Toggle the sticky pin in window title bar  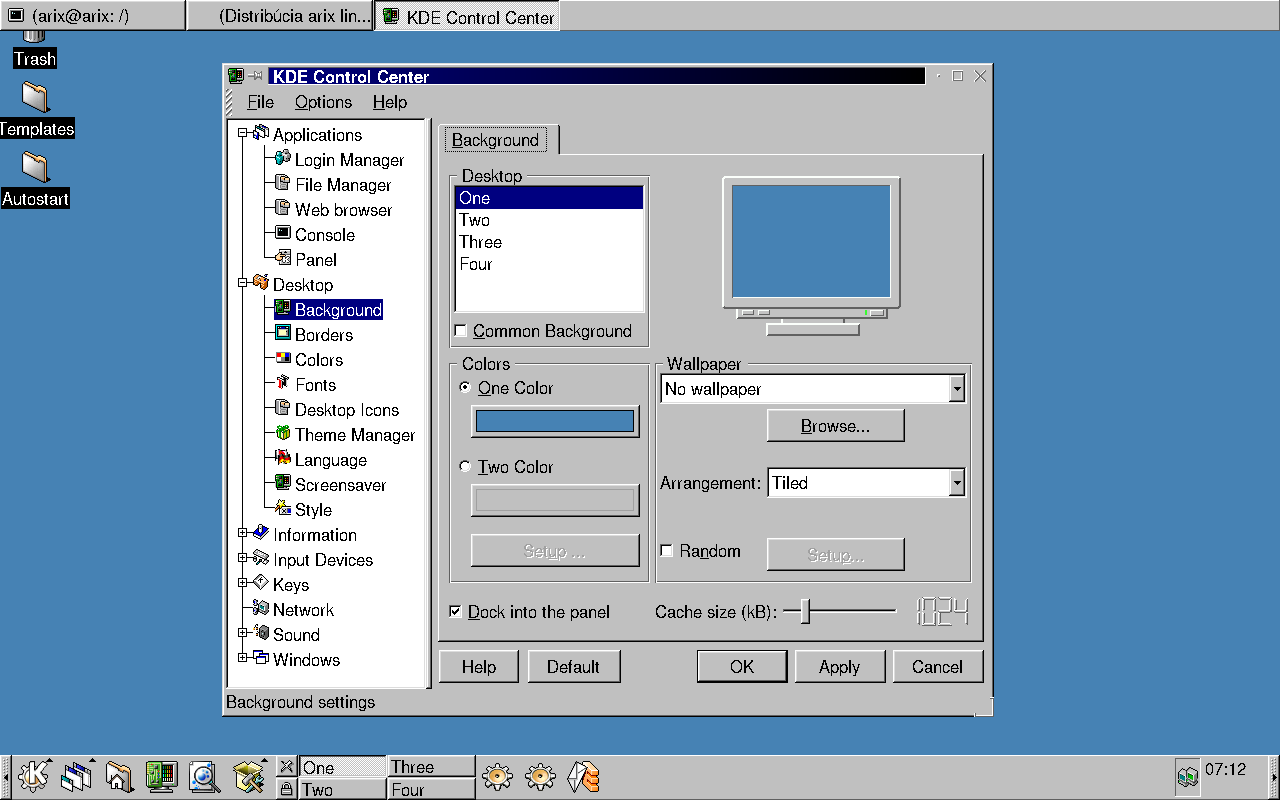pos(256,76)
